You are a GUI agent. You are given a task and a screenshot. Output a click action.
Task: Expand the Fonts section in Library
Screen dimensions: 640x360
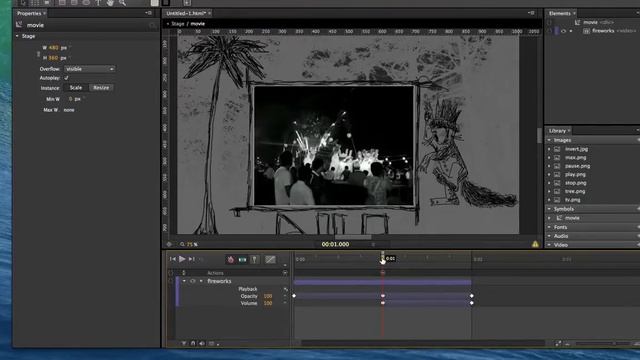549,227
